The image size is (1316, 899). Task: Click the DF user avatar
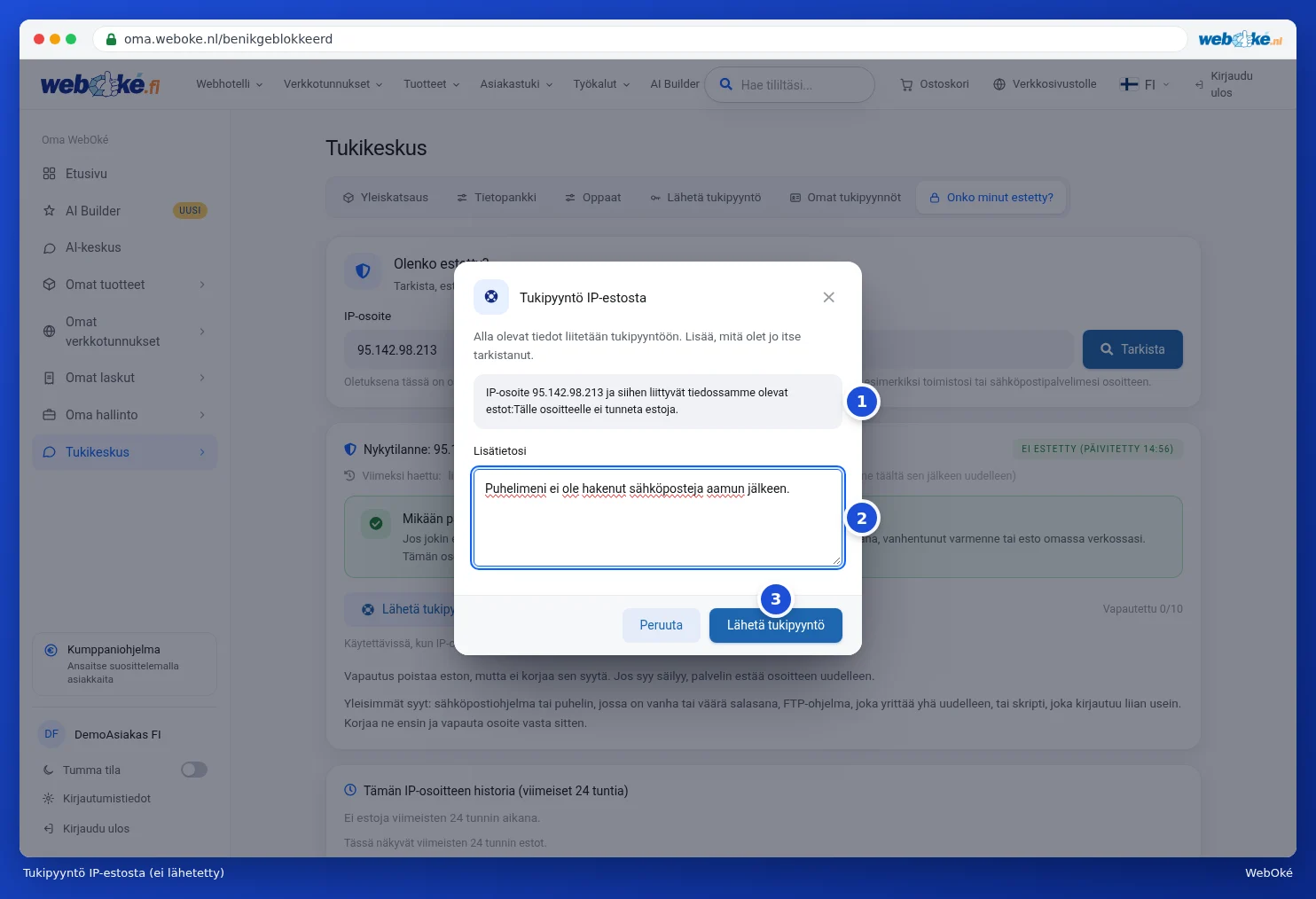click(x=51, y=734)
